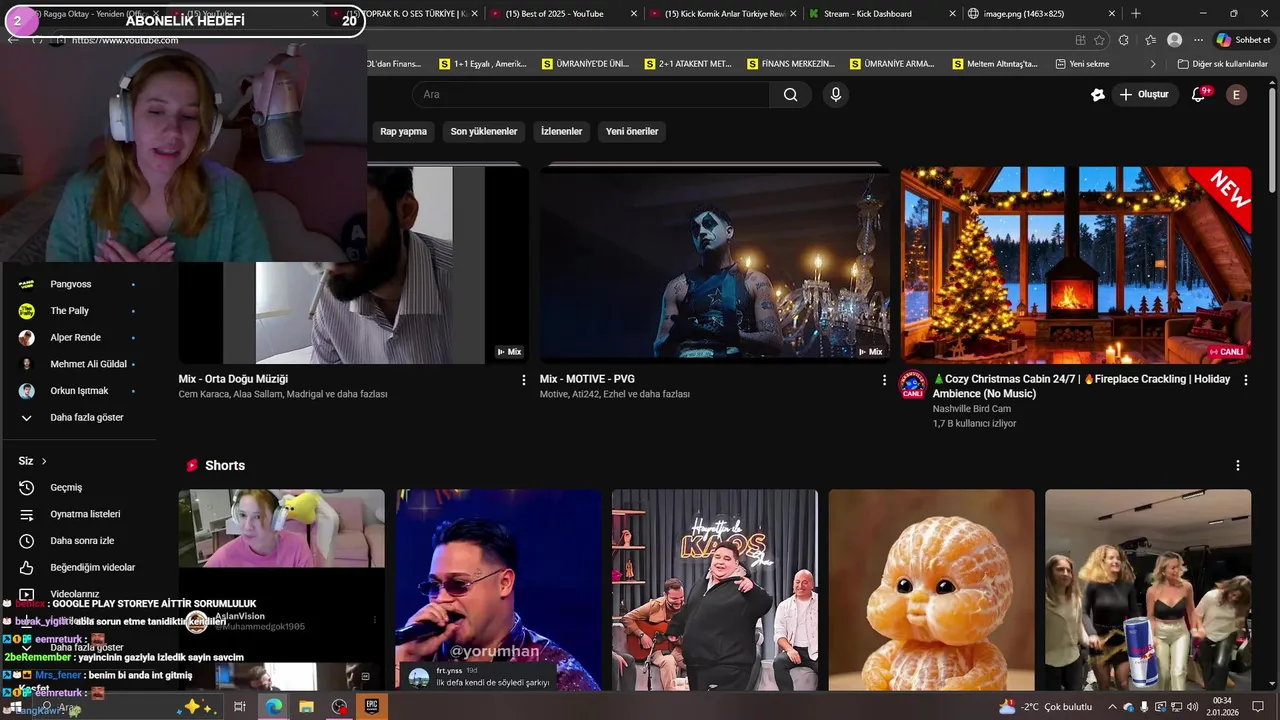Open options for Mix - MOTIVE - PVG
Image resolution: width=1280 pixels, height=720 pixels.
(884, 380)
